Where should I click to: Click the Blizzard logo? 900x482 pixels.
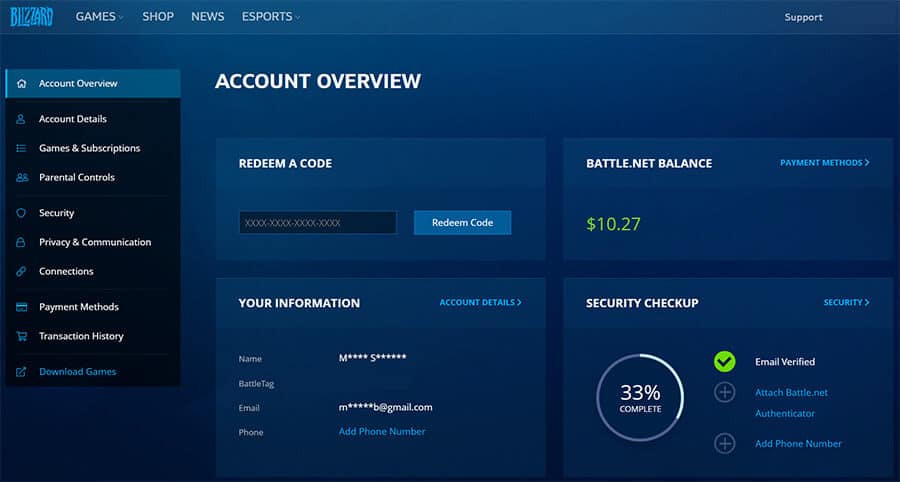[x=32, y=16]
